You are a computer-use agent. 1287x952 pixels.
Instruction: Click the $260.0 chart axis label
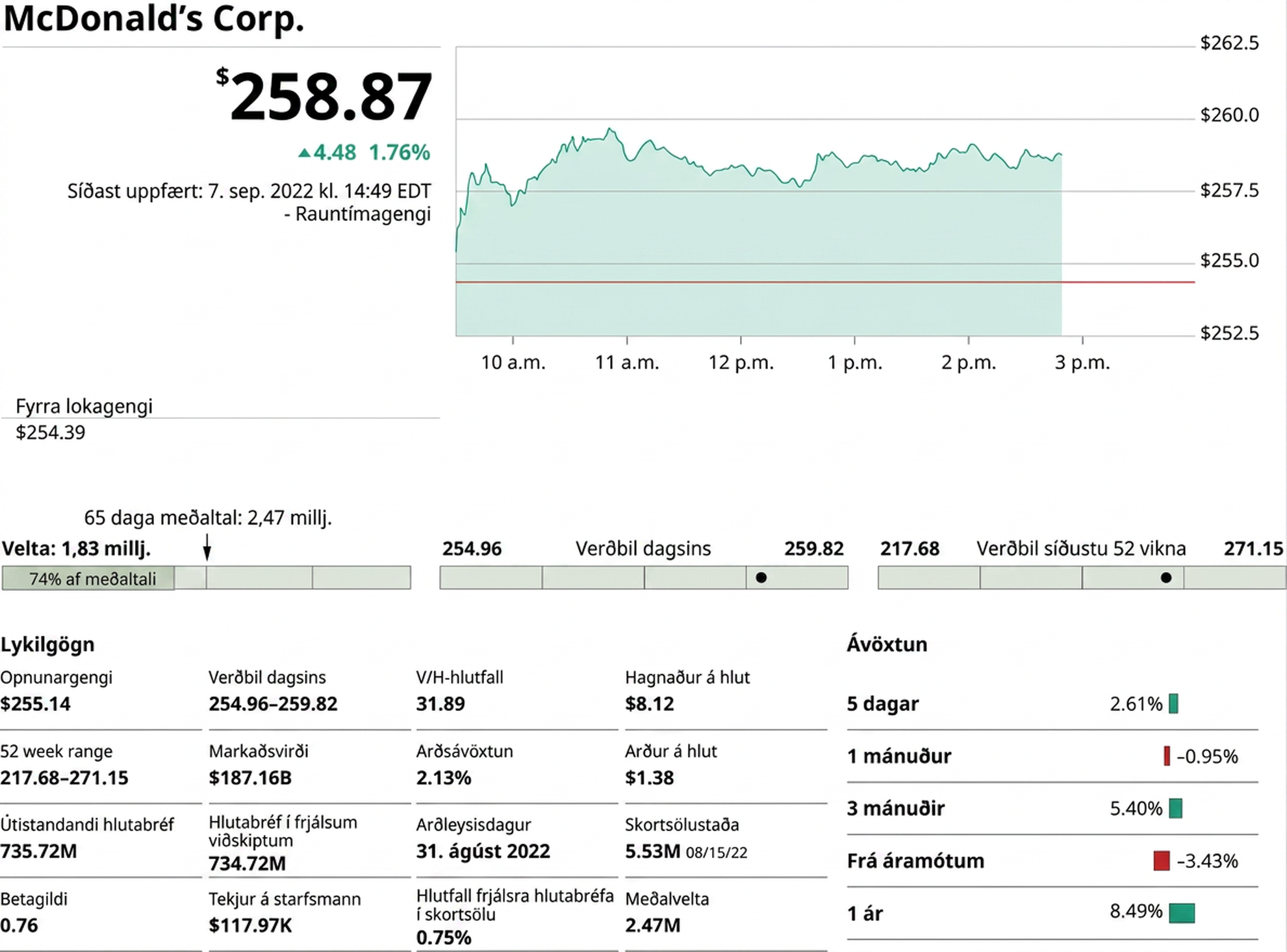pyautogui.click(x=1229, y=115)
